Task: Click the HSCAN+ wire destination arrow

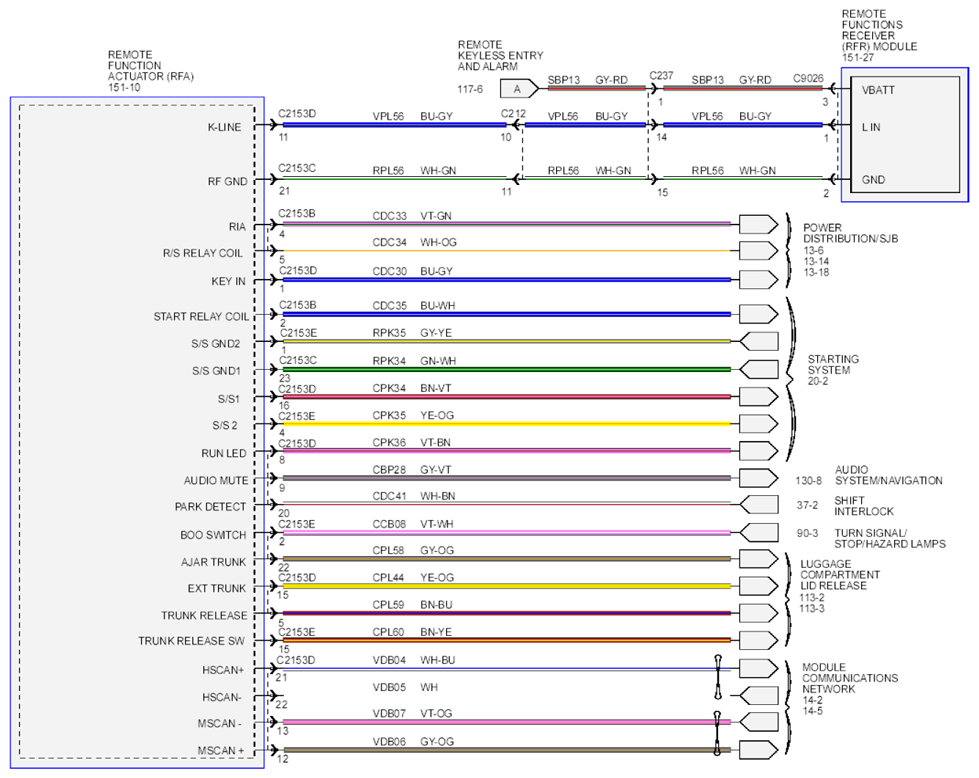Action: click(x=759, y=669)
